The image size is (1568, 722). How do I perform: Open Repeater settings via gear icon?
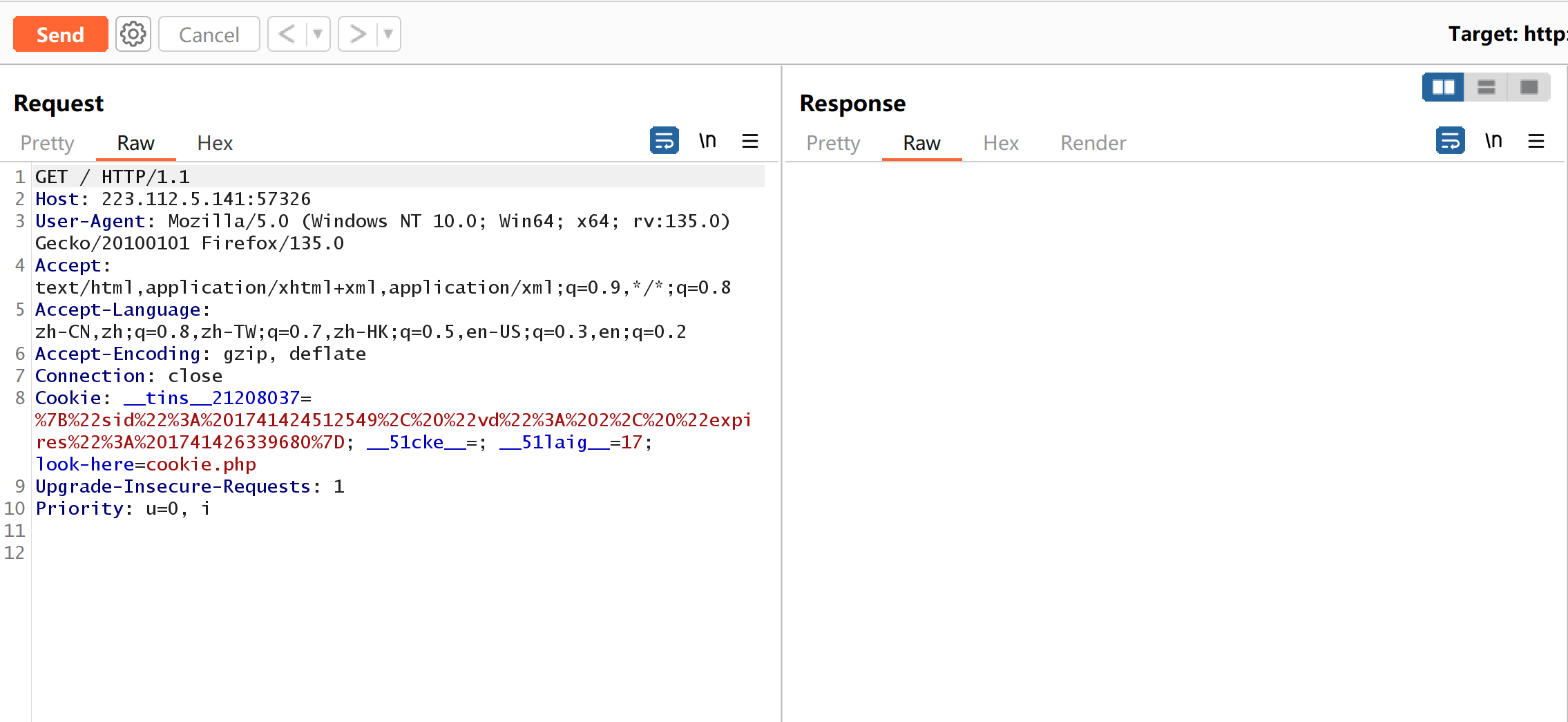pyautogui.click(x=133, y=33)
